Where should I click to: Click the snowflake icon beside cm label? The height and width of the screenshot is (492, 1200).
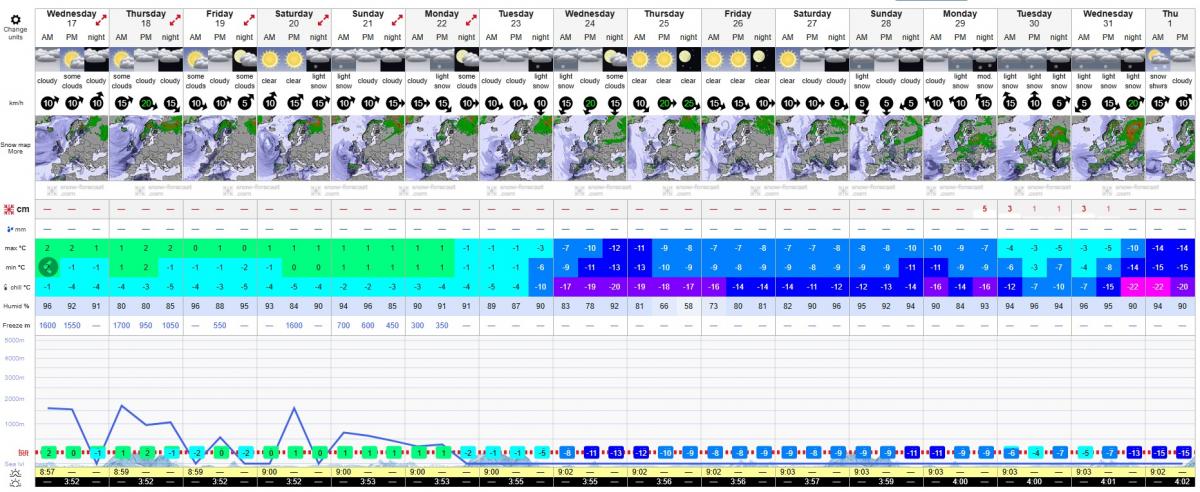pyautogui.click(x=9, y=208)
